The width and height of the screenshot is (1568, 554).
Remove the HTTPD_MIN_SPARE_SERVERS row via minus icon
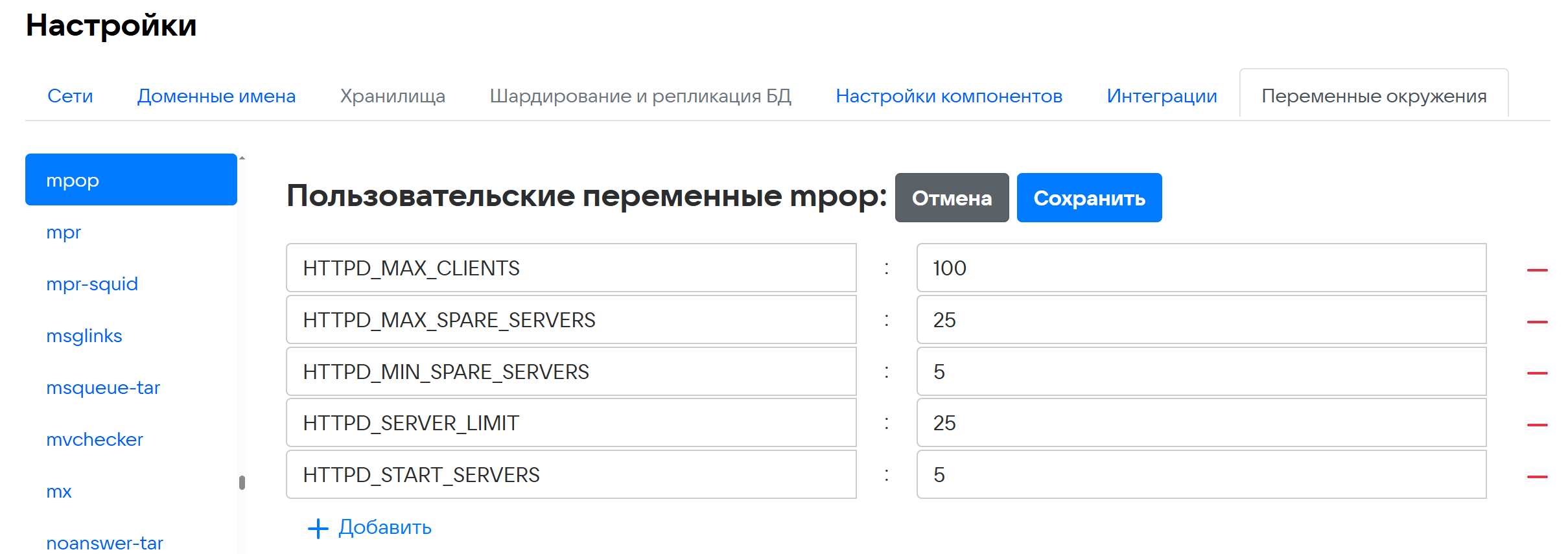coord(1537,373)
